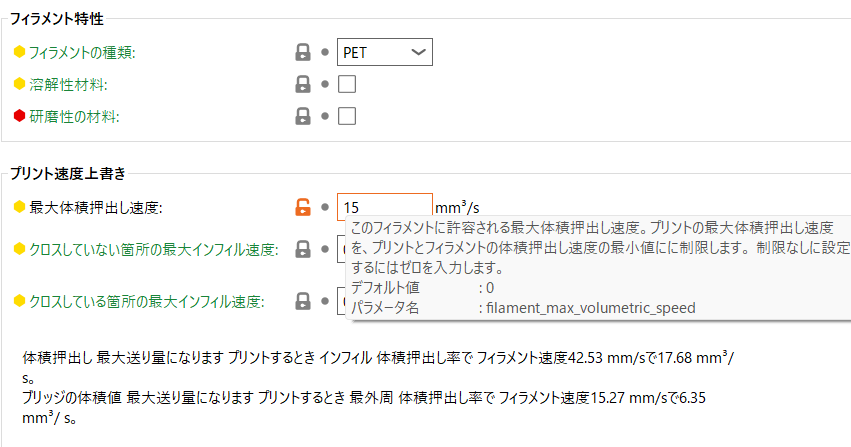Click the reset dot beside the PET dropdown
The image size is (851, 447).
325,53
